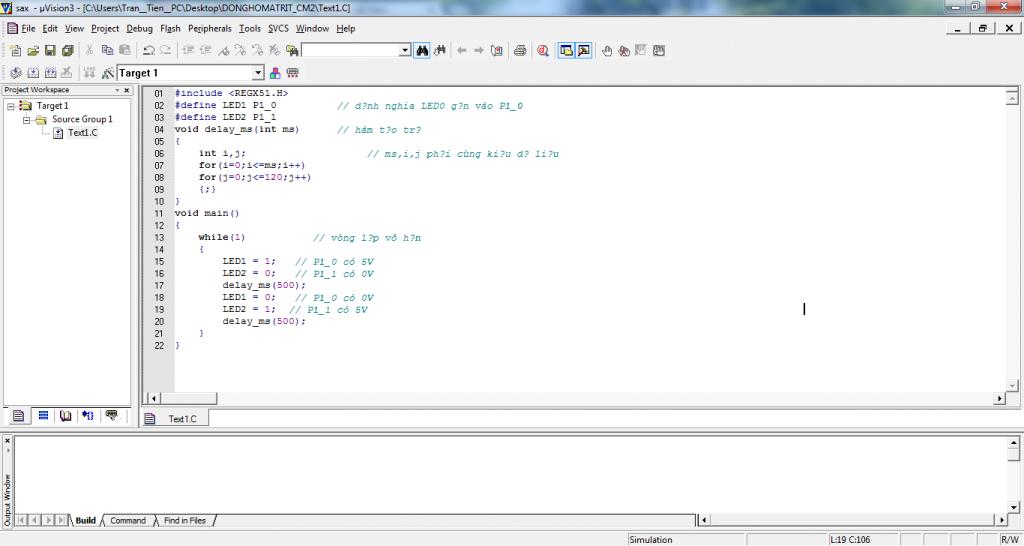Switch to the Regs workspace tab

coord(43,415)
